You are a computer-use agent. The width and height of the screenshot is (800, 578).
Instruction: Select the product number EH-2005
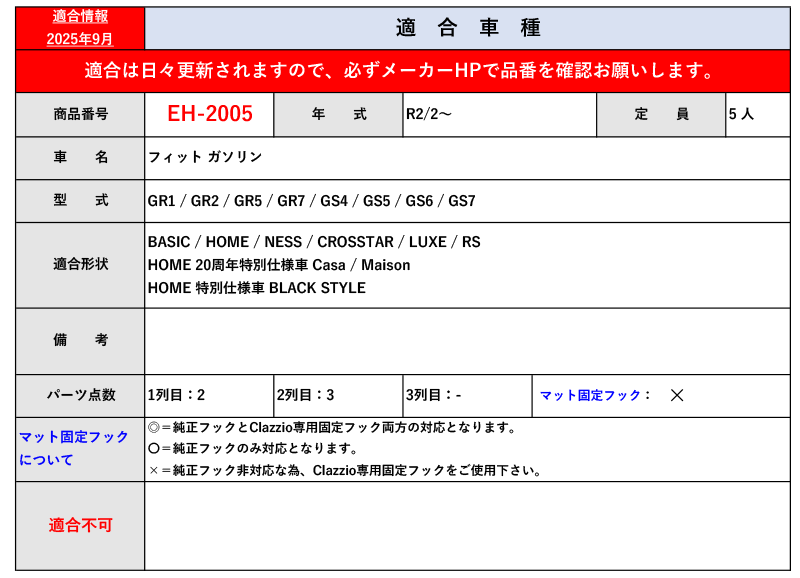(x=209, y=114)
